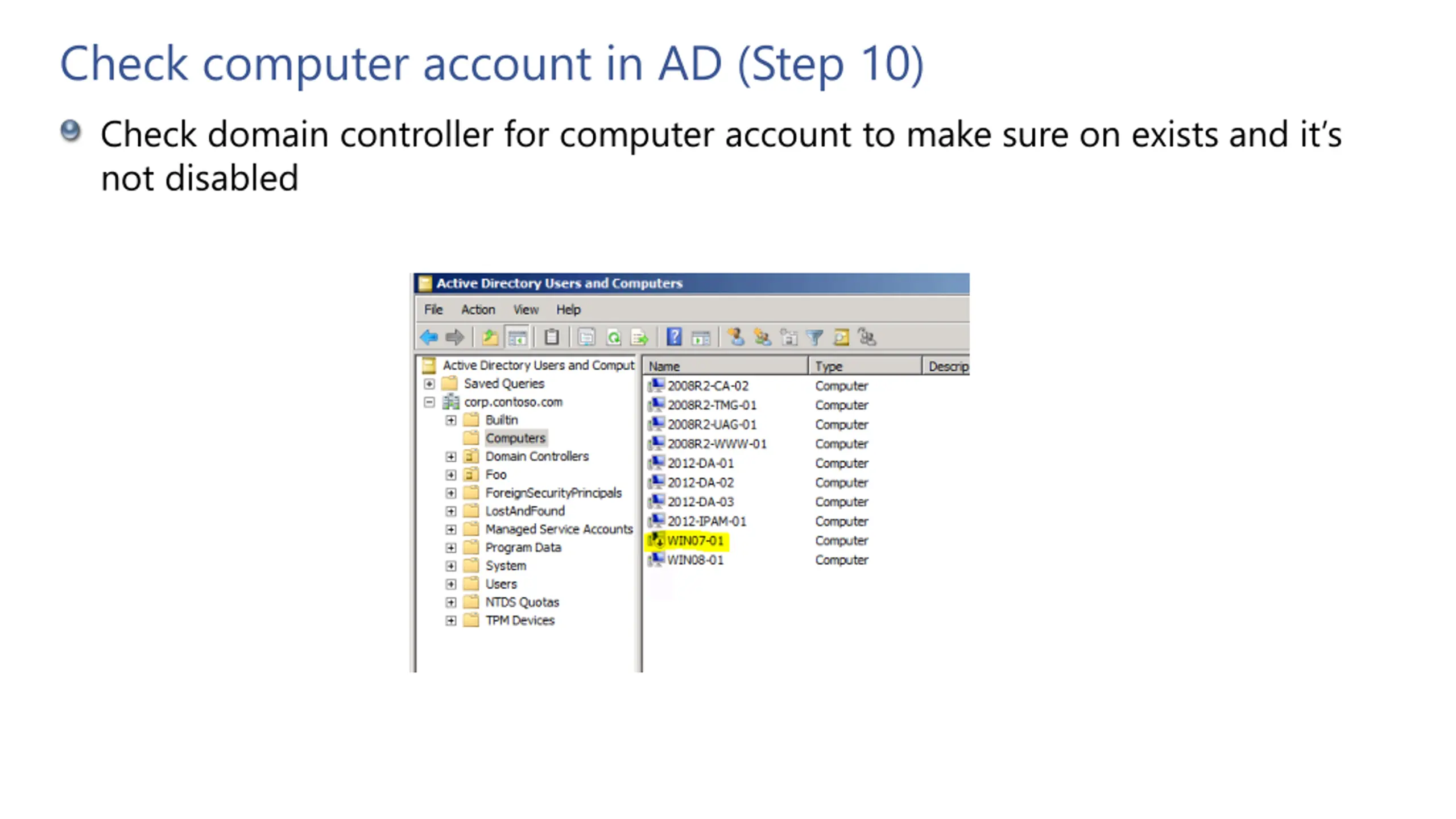Image resolution: width=1456 pixels, height=819 pixels.
Task: Expand the Users container
Action: point(451,584)
